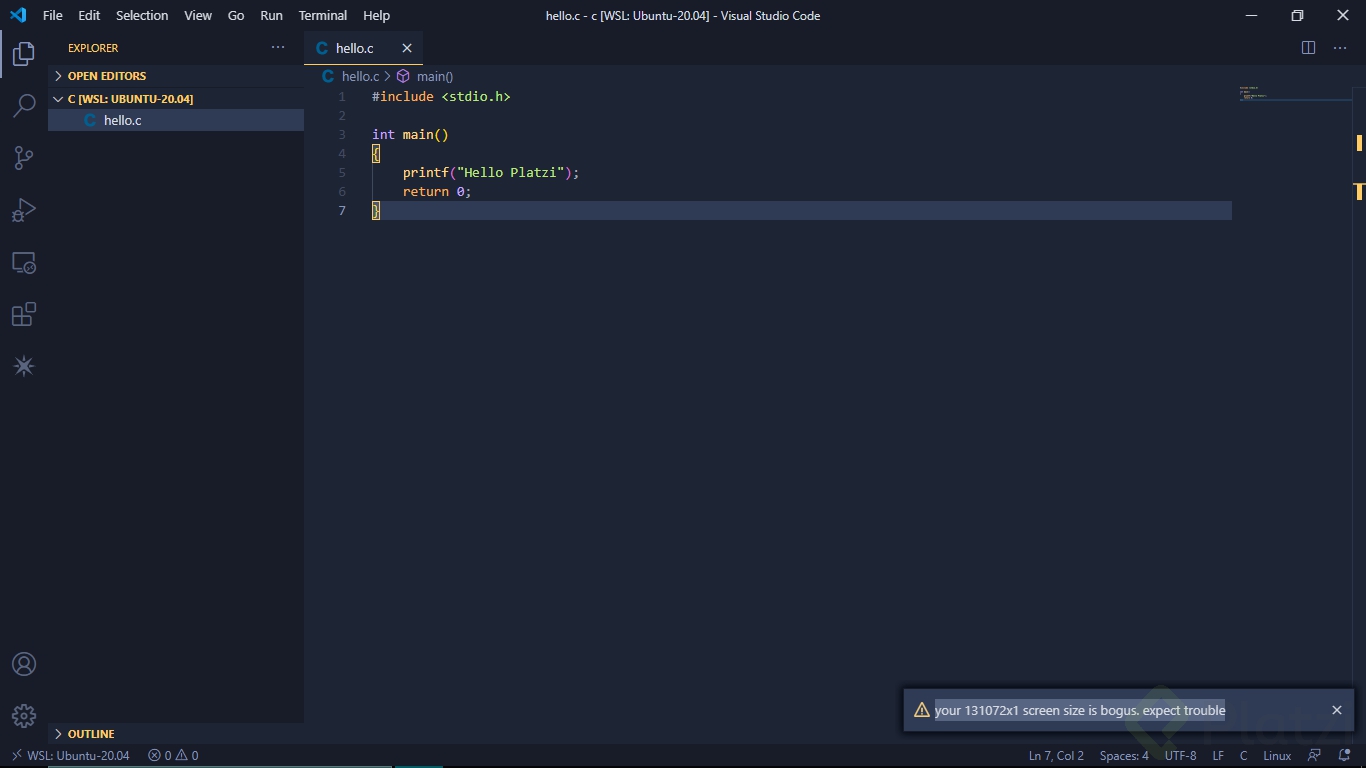Image resolution: width=1366 pixels, height=768 pixels.
Task: Open the errors and warnings problems indicator
Action: 173,756
